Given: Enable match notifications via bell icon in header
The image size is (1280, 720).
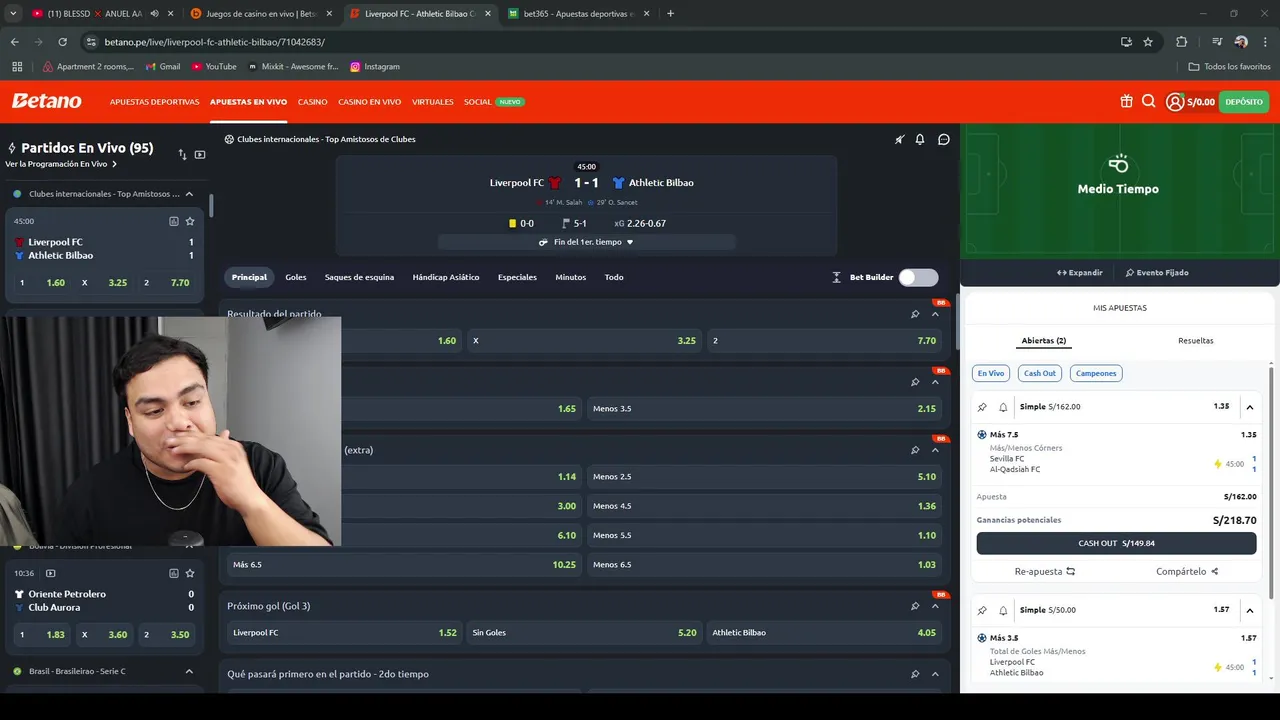Looking at the screenshot, I should point(920,139).
